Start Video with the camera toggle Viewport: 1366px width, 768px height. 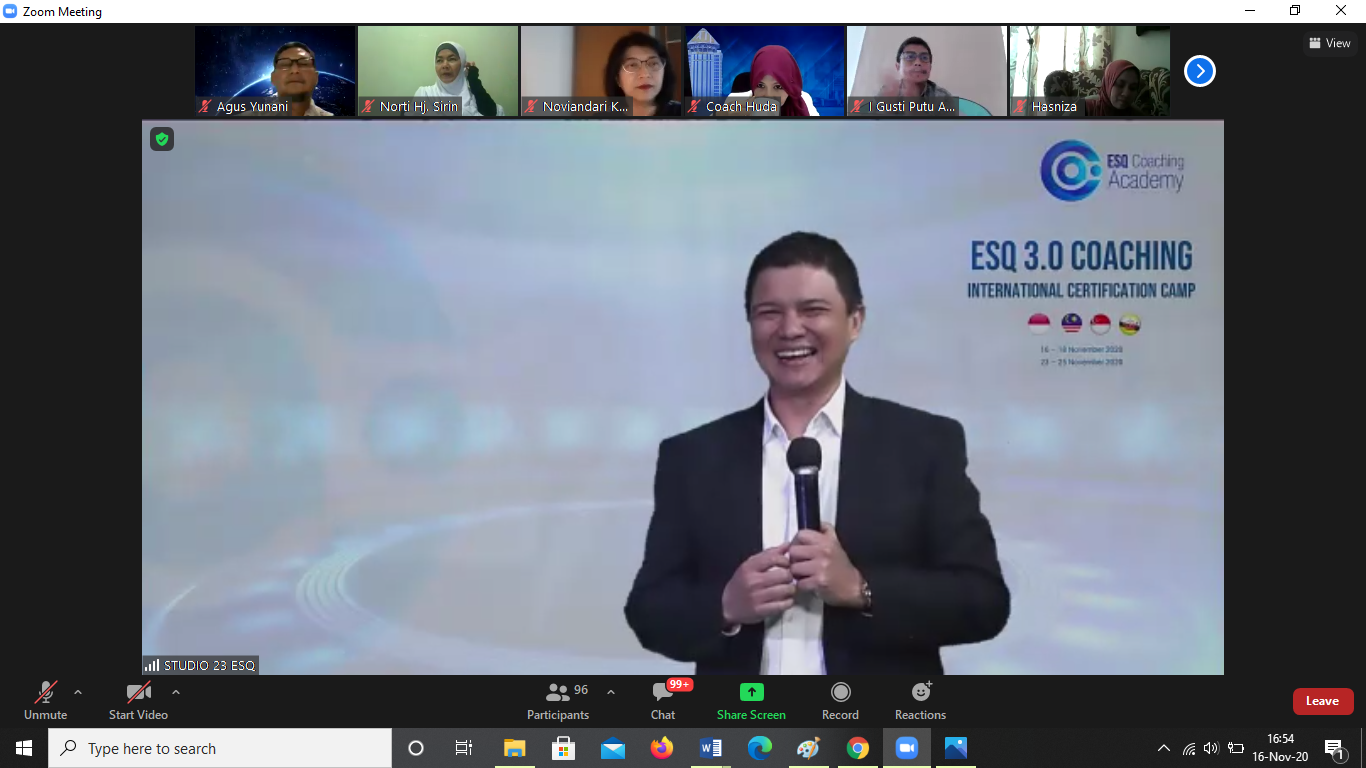pyautogui.click(x=138, y=701)
